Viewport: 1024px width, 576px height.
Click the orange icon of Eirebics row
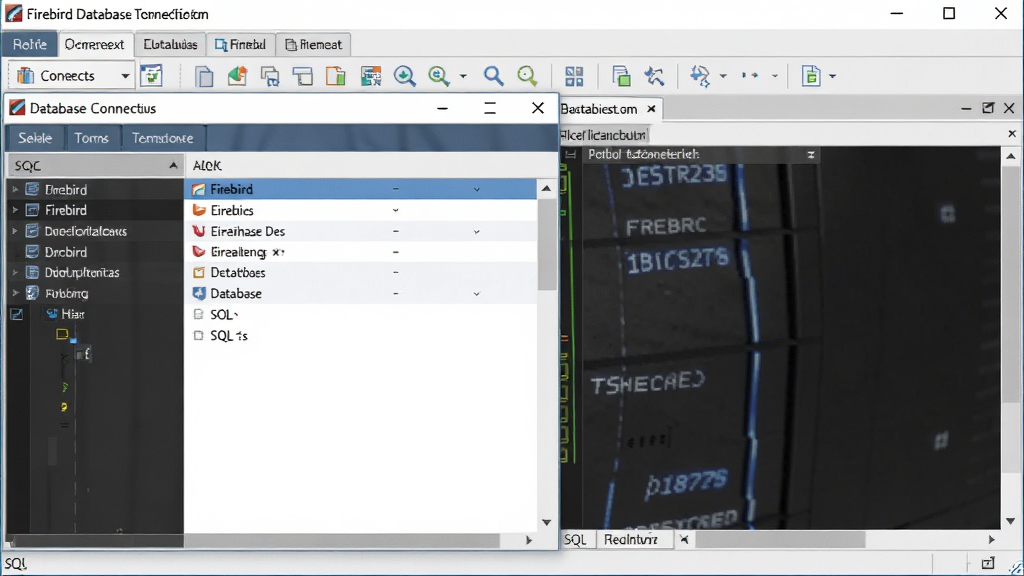point(199,210)
